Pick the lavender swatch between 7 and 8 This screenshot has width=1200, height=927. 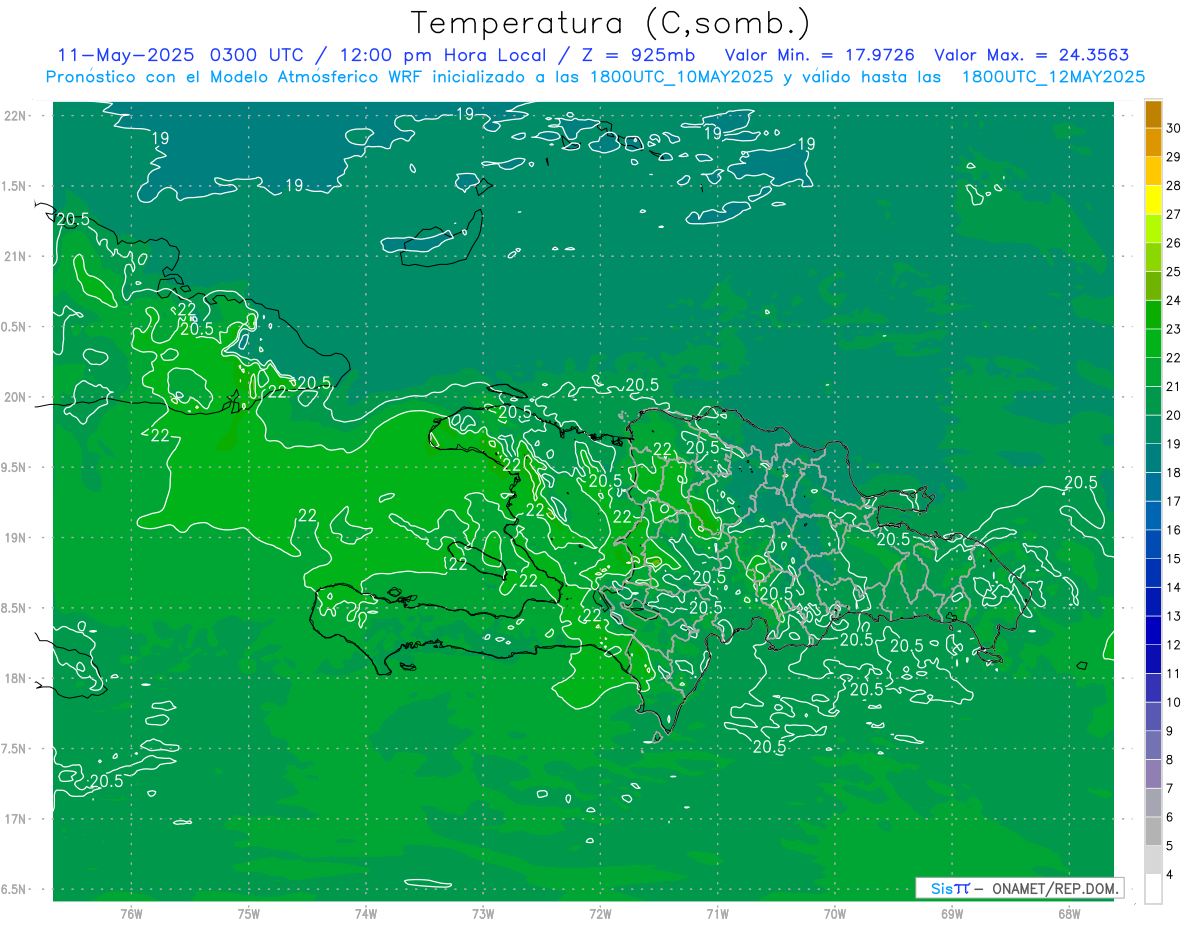(x=1153, y=774)
